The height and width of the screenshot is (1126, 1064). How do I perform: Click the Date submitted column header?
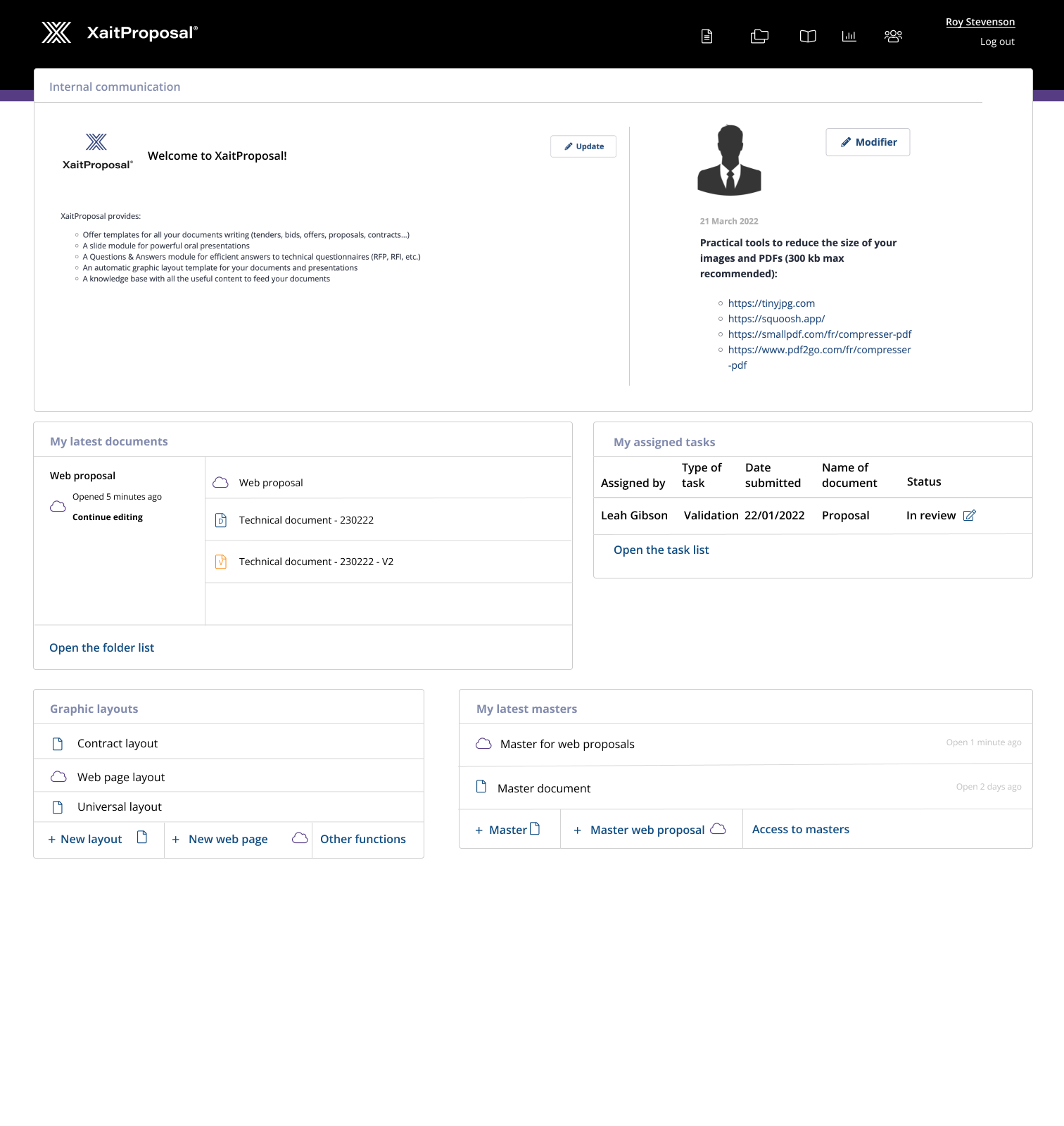pyautogui.click(x=773, y=475)
